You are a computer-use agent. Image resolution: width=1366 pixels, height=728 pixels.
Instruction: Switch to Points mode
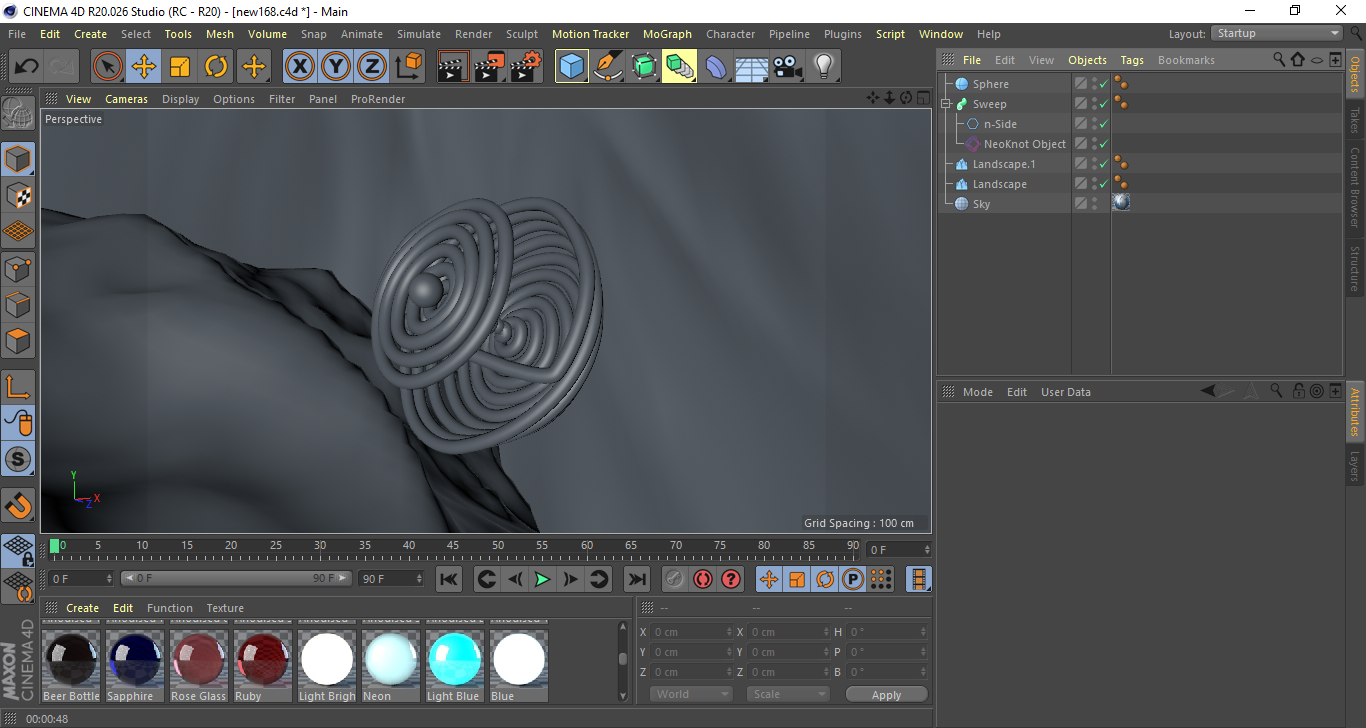tap(18, 268)
